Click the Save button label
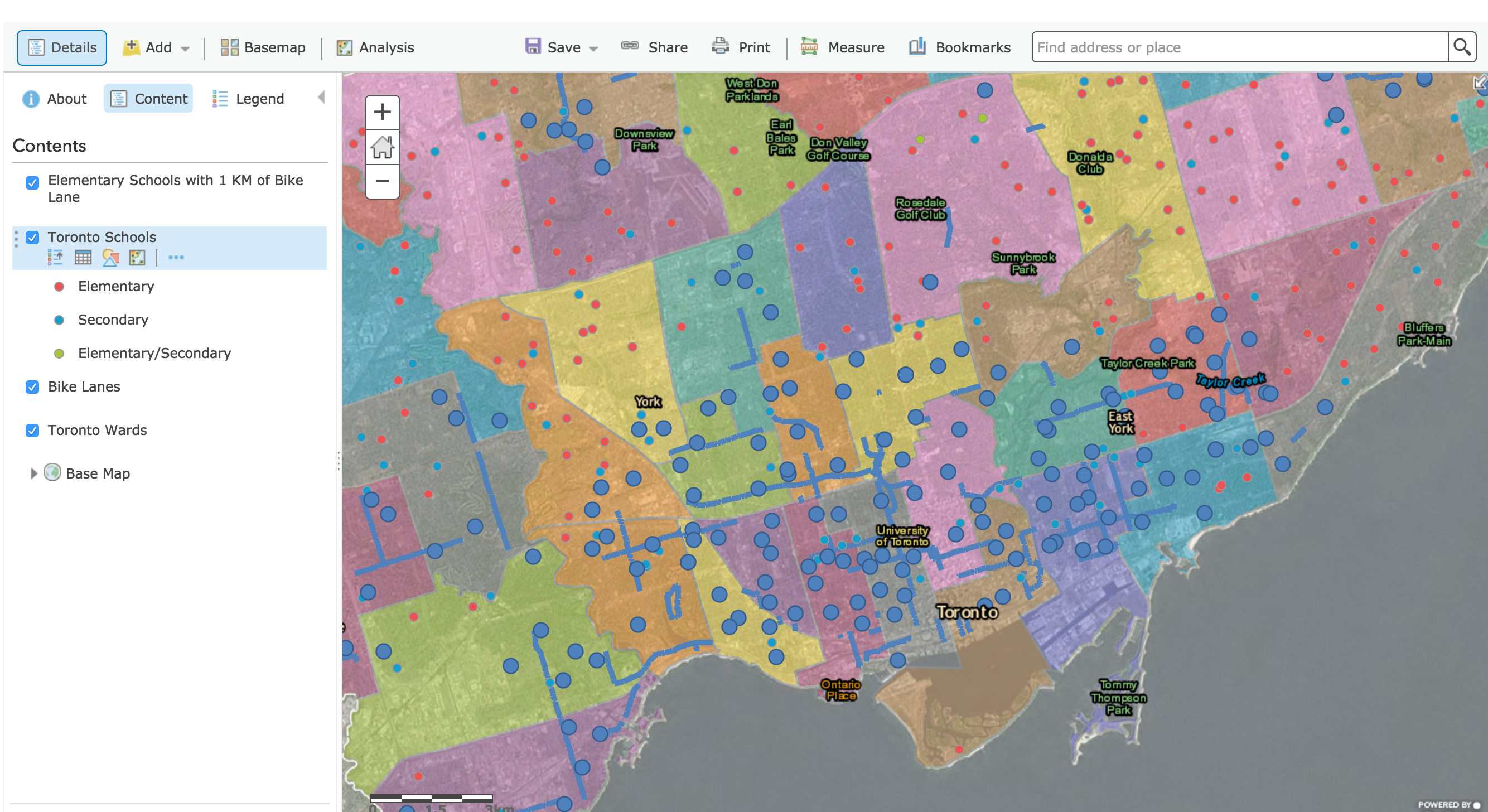This screenshot has width=1488, height=812. [564, 47]
